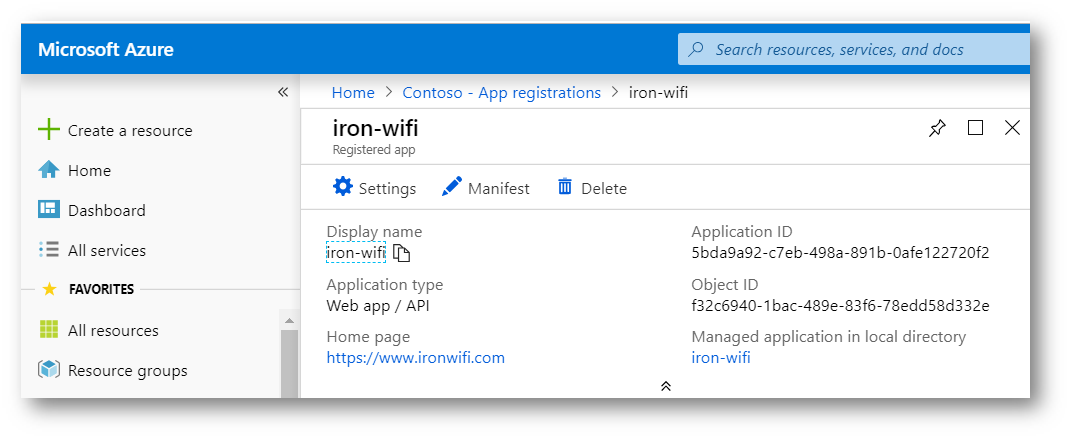Screen dimensions: 1072x440
Task: Copy display name with clipboard icon
Action: pos(402,253)
